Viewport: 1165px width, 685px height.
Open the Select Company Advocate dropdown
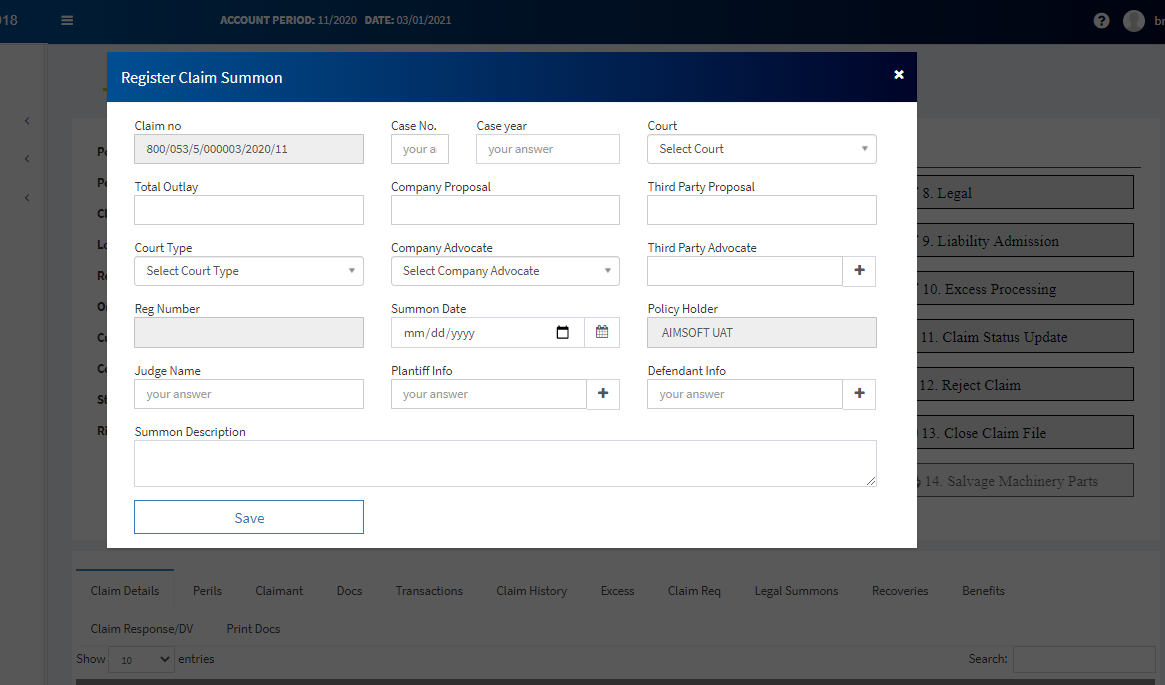[x=504, y=271]
